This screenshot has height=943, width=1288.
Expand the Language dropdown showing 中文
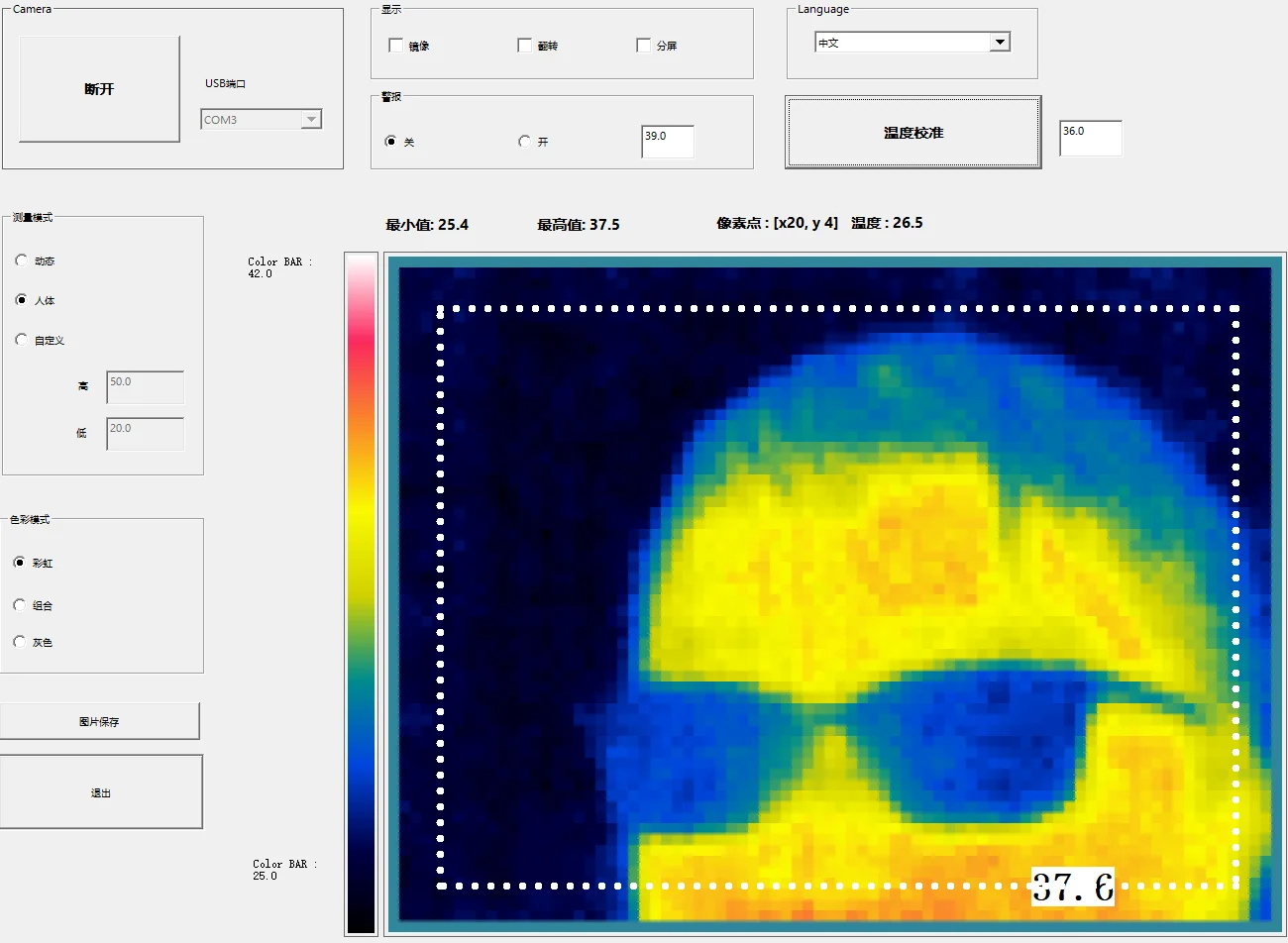coord(1000,43)
